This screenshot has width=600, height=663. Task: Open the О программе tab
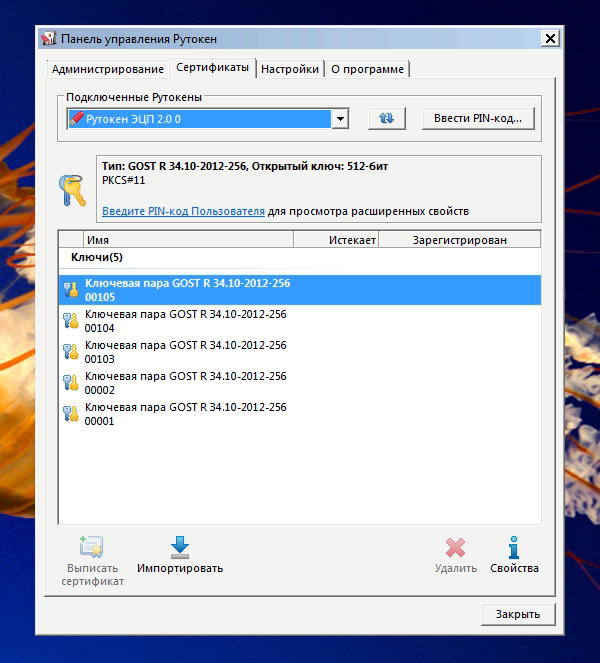click(367, 69)
